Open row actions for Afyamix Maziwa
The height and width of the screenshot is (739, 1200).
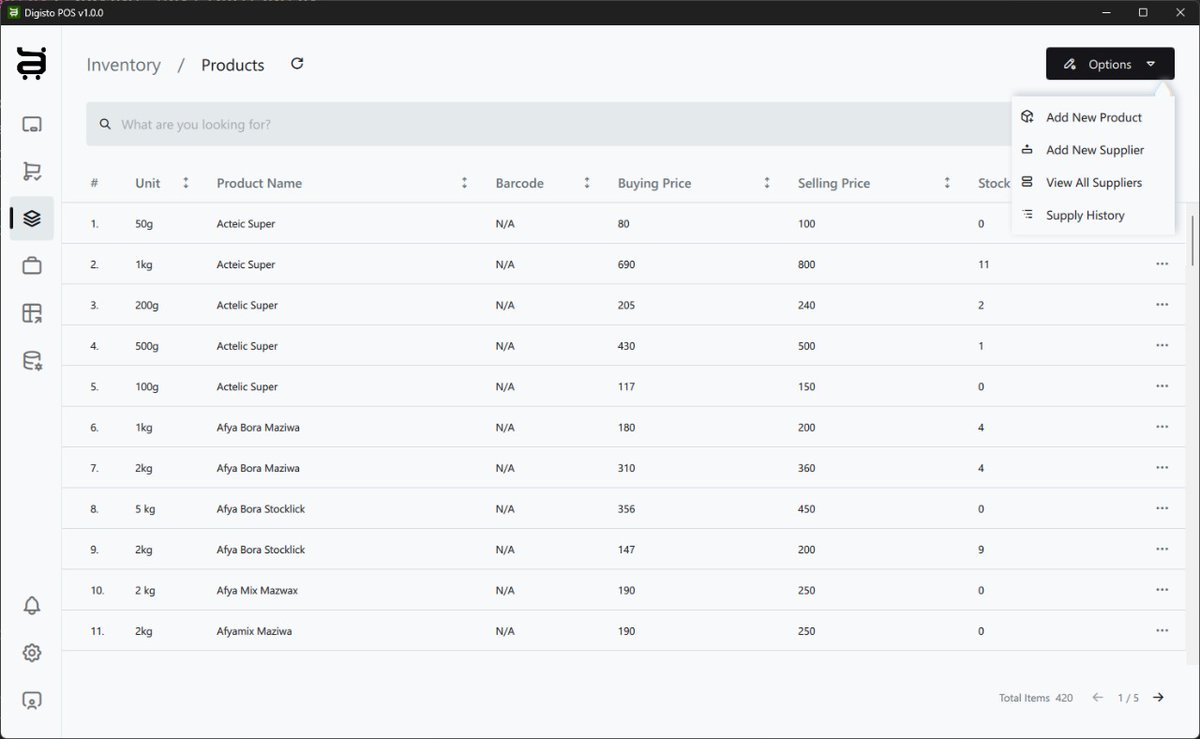pos(1162,631)
